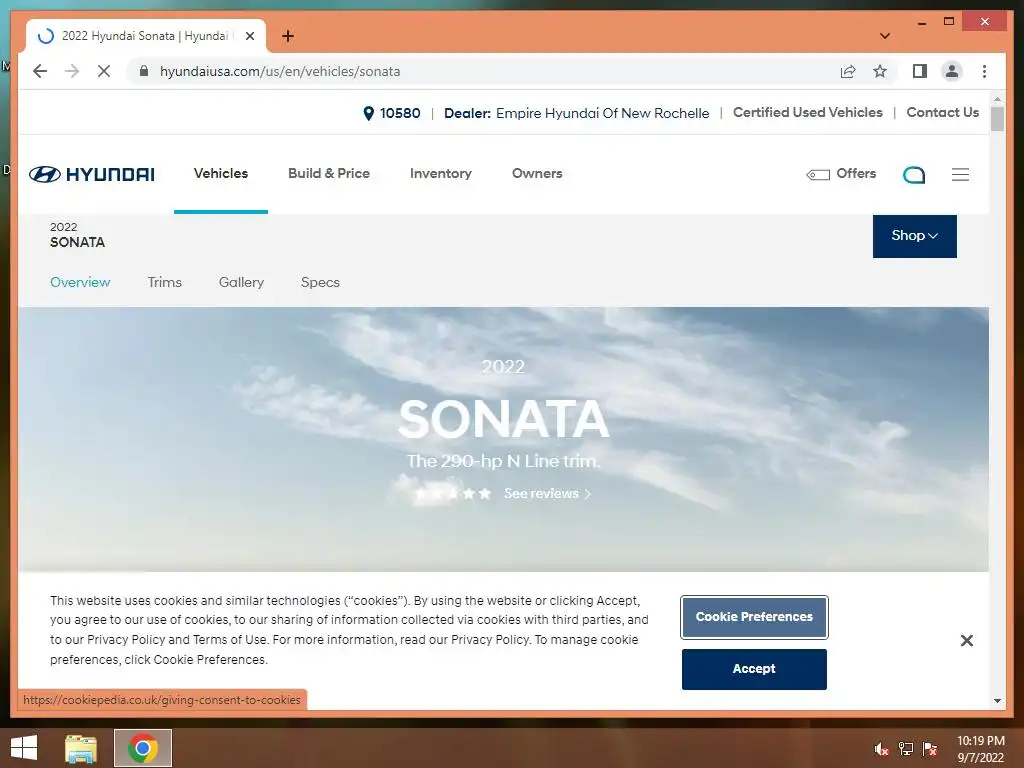Open a new tab with plus button
Screen dimensions: 1024x768
287,36
